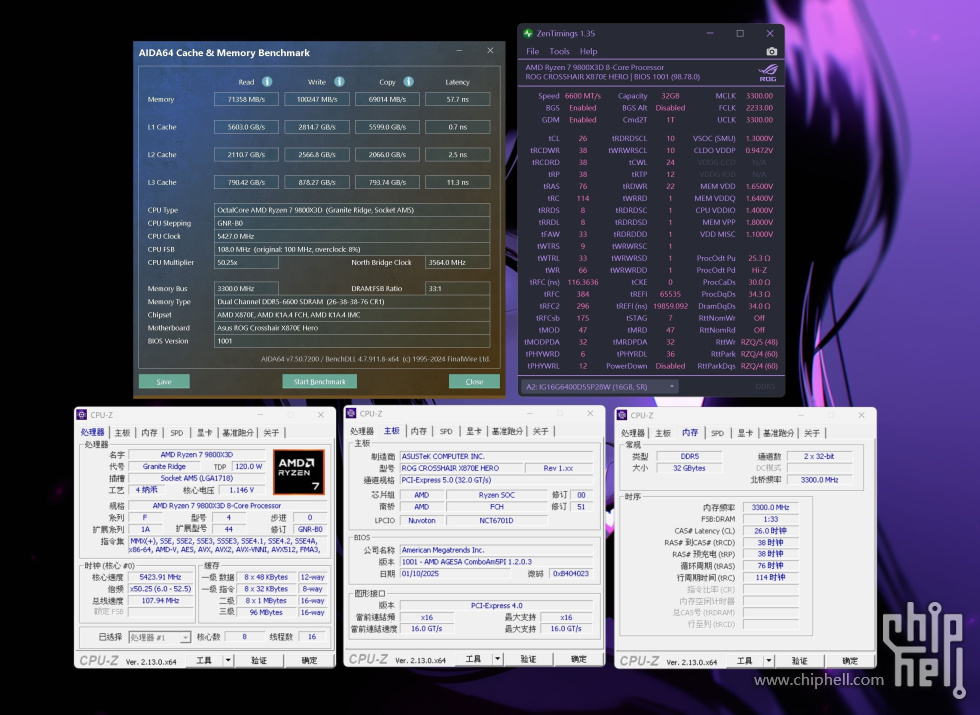The height and width of the screenshot is (715, 980).
Task: Switch to 内存 tab in left CPU-Z window
Action: tap(149, 432)
